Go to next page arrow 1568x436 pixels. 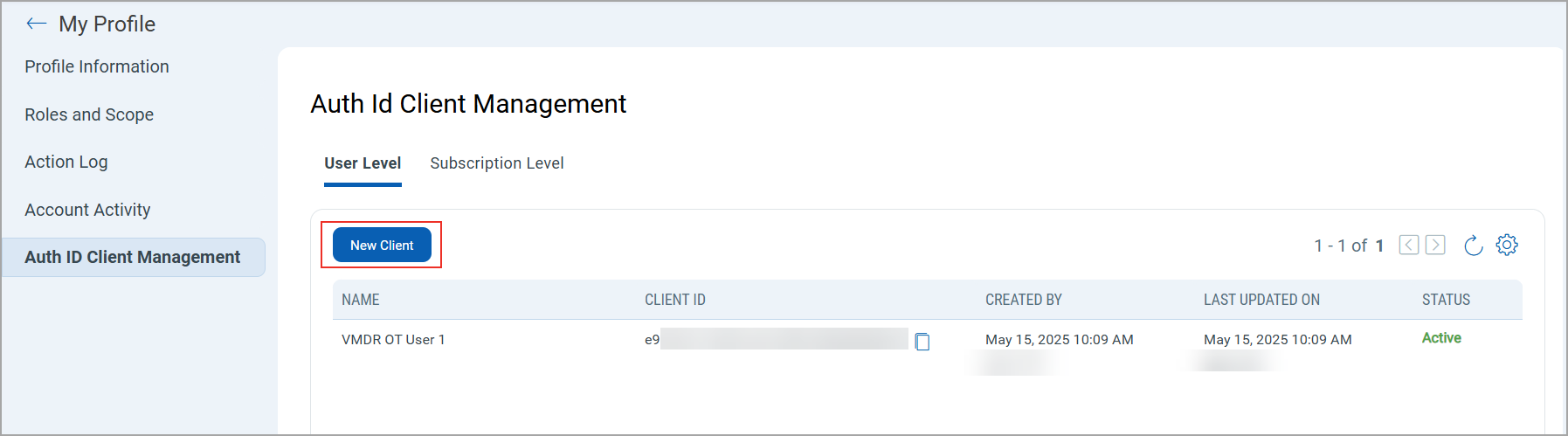(1435, 245)
